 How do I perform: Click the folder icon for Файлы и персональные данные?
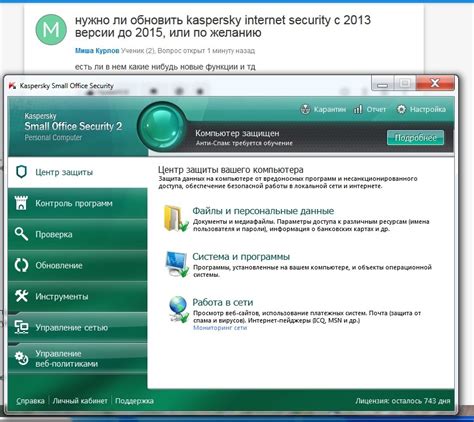click(175, 218)
